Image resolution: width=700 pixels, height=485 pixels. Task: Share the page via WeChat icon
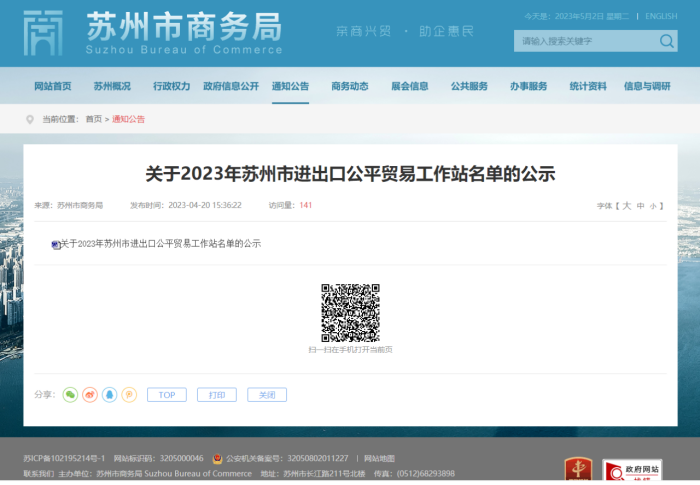[x=70, y=395]
